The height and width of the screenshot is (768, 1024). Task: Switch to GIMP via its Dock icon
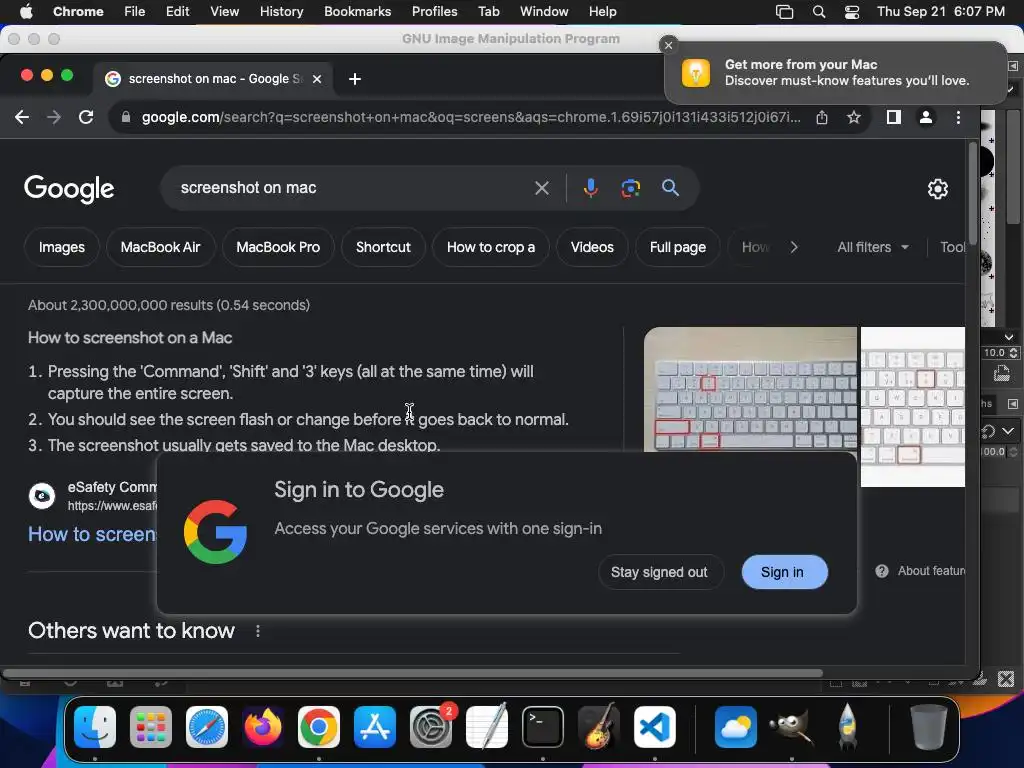[792, 727]
